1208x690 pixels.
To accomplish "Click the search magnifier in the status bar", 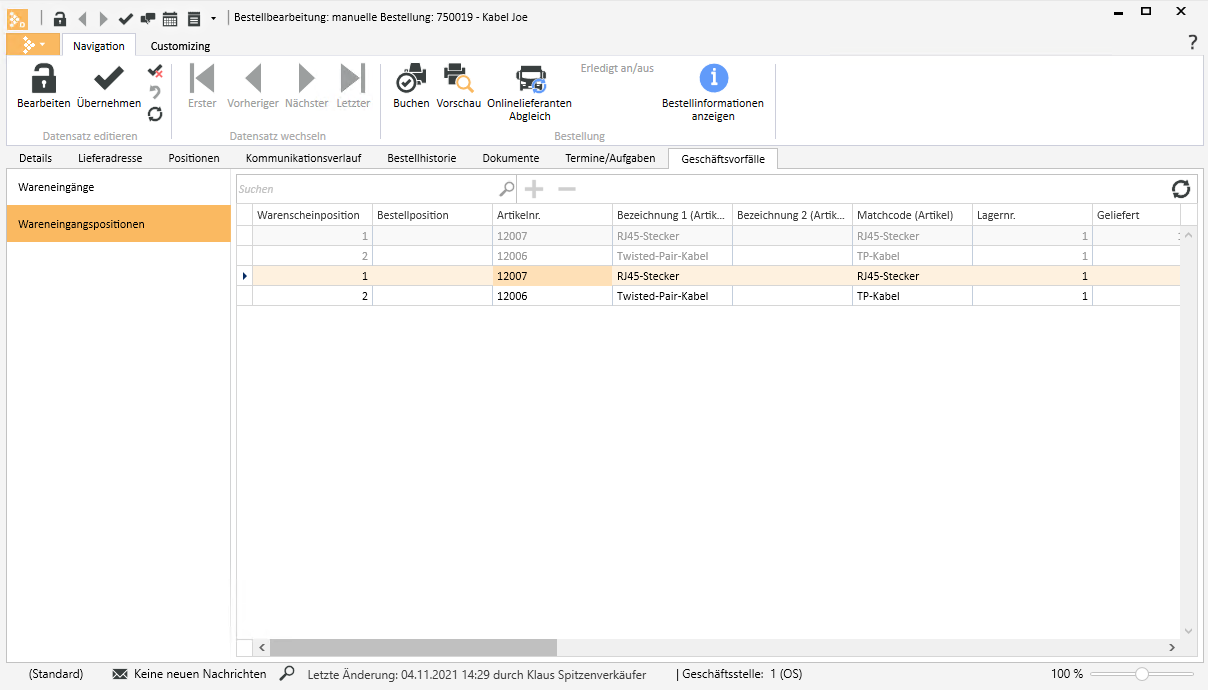I will pos(287,674).
